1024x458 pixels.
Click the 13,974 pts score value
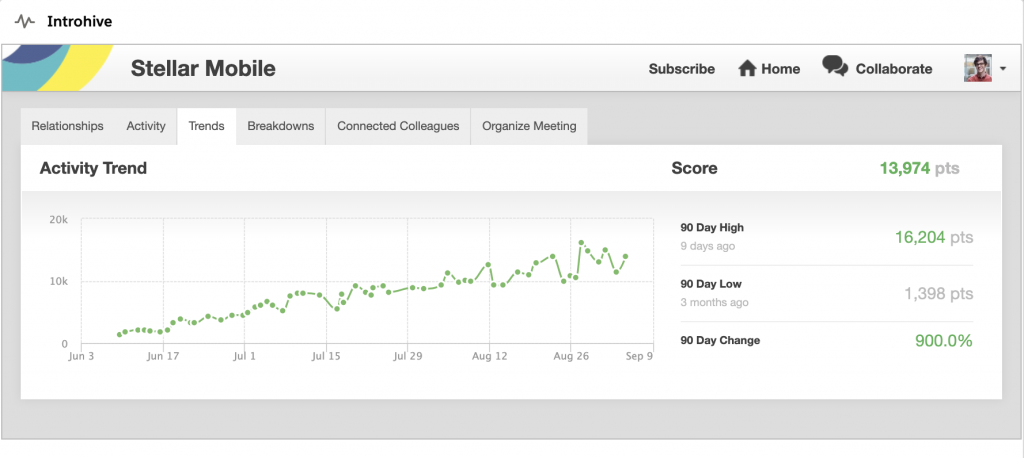point(920,168)
